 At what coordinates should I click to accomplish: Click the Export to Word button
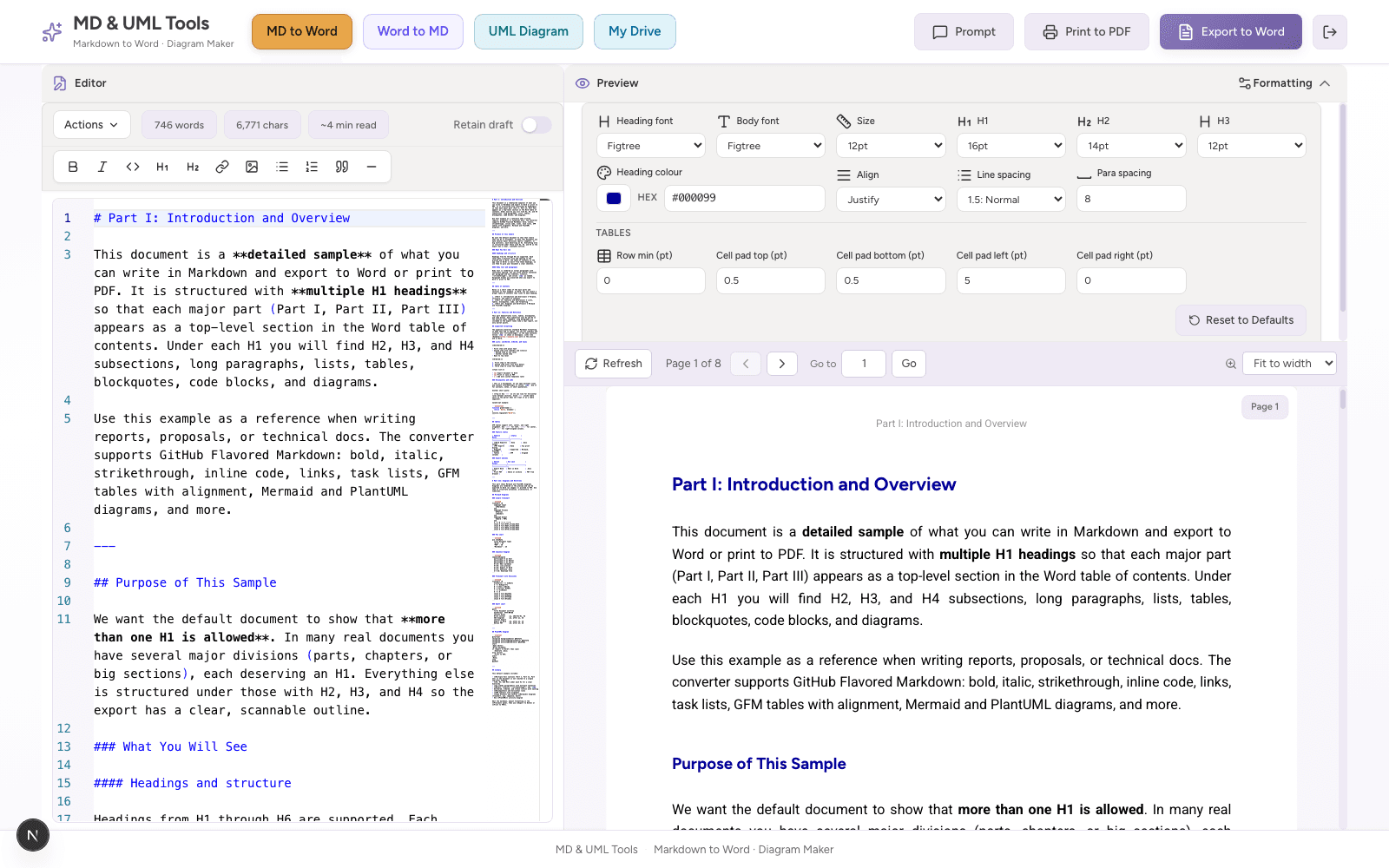[x=1231, y=32]
